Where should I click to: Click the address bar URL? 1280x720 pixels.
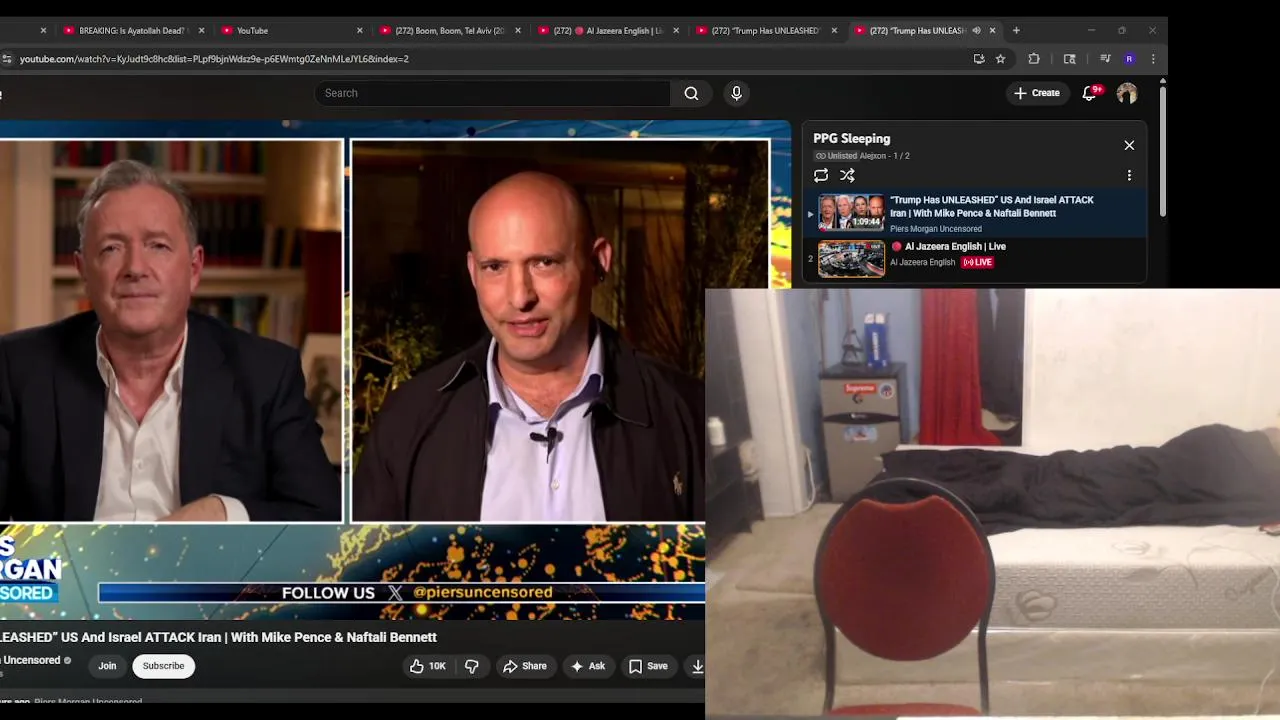tap(214, 59)
